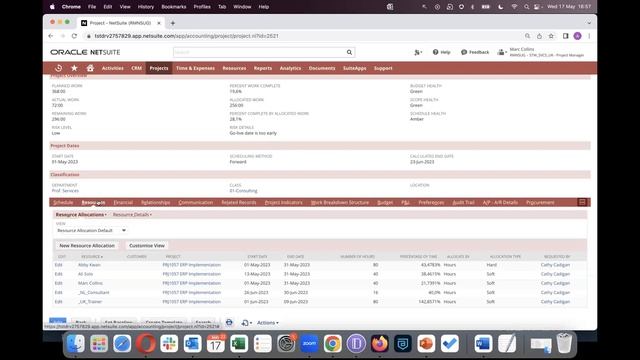Screen dimensions: 640x360
Task: Go back with Chrome back arrow
Action: click(x=51, y=36)
